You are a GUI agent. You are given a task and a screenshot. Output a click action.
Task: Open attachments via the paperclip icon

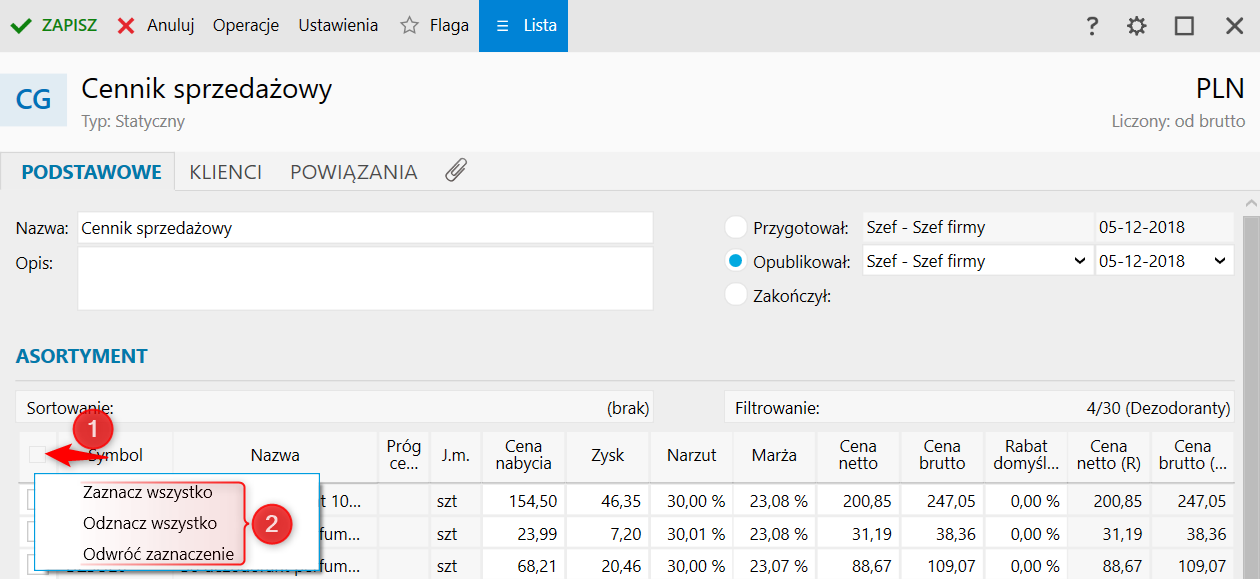[456, 171]
